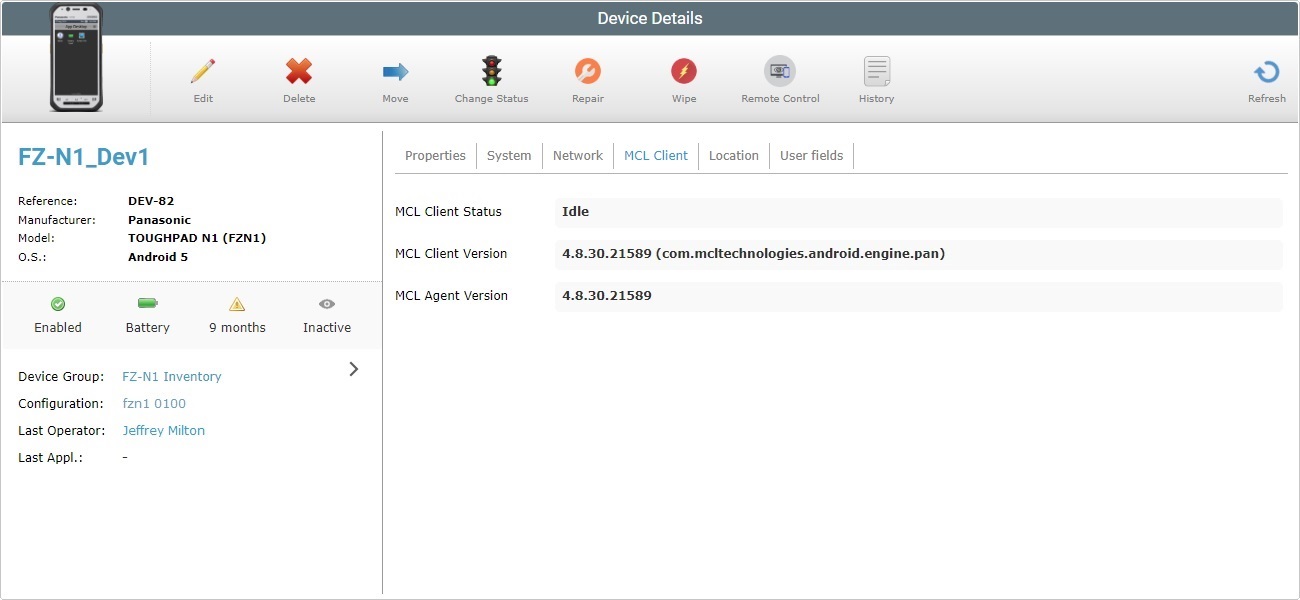The height and width of the screenshot is (600, 1300).
Task: Switch to the Location tab
Action: (x=733, y=156)
